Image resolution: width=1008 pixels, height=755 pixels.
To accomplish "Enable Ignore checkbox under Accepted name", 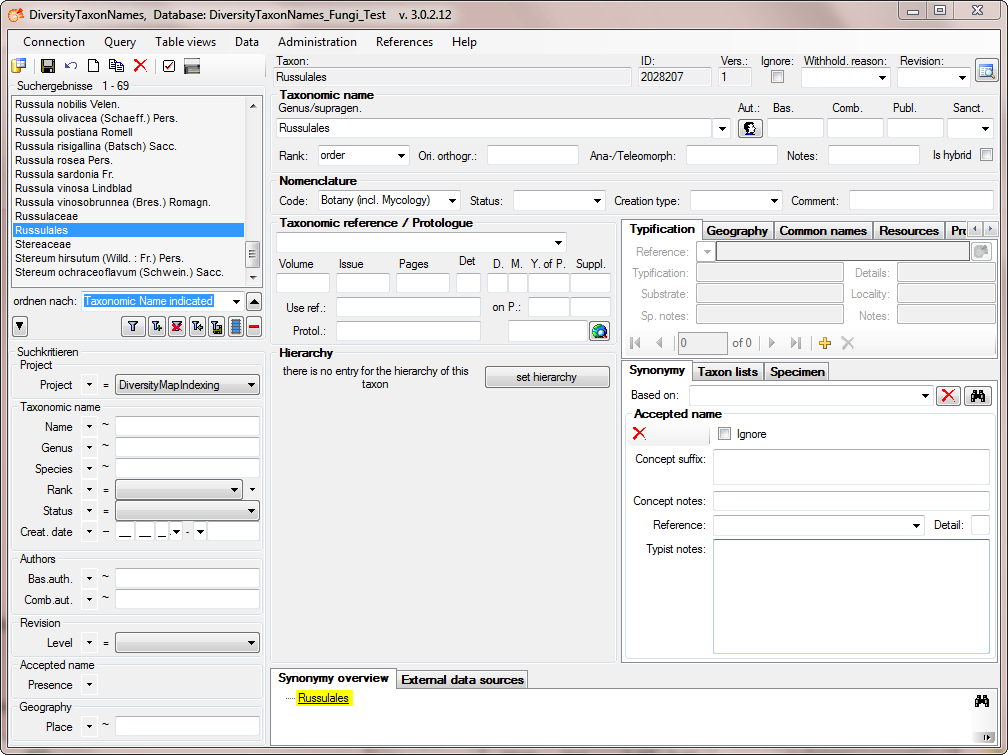I will pyautogui.click(x=725, y=434).
